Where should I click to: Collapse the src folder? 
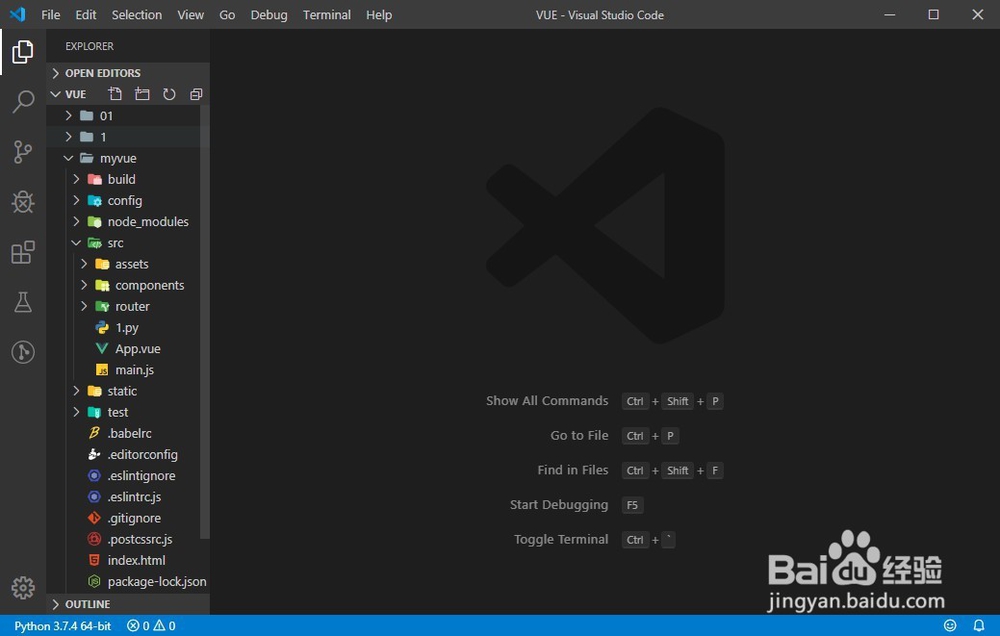[123, 242]
